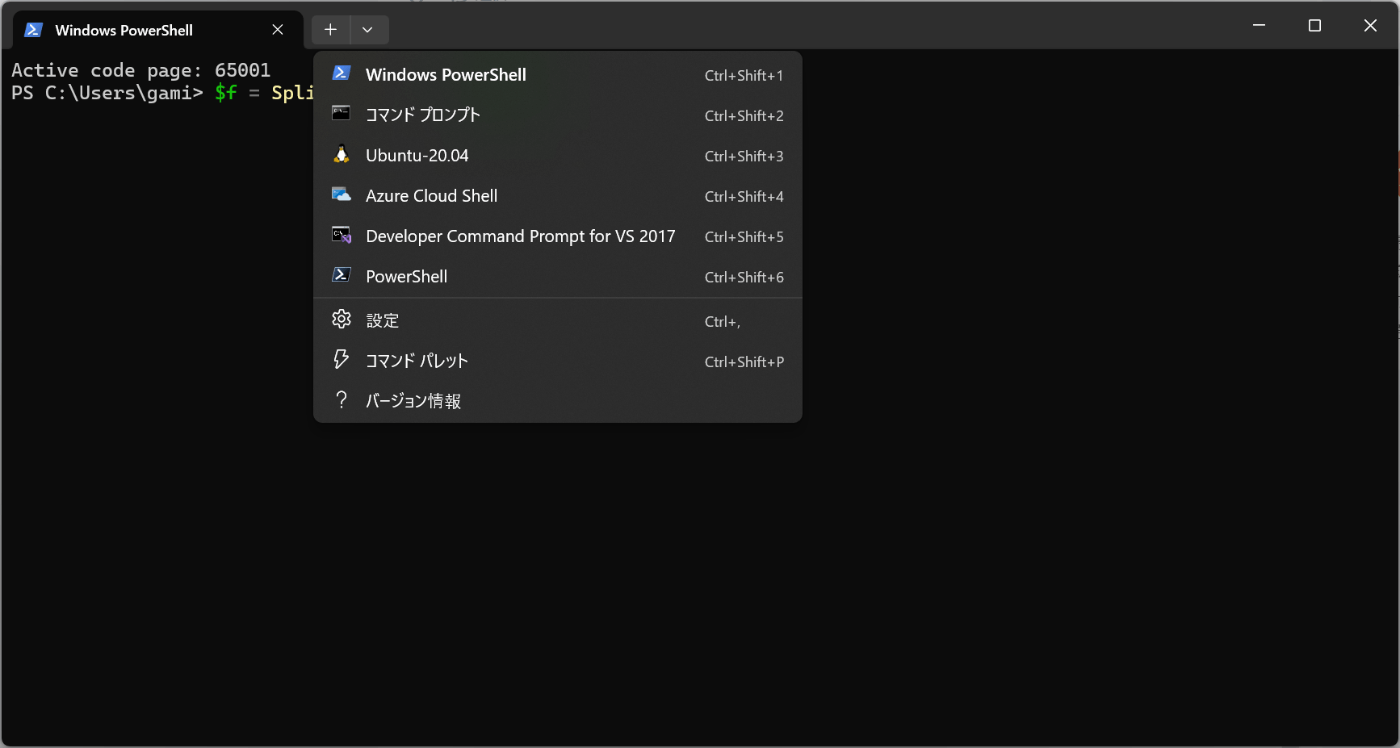Click the Ctrl+Shift+1 shortcut label
Viewport: 1400px width, 748px height.
(x=744, y=76)
